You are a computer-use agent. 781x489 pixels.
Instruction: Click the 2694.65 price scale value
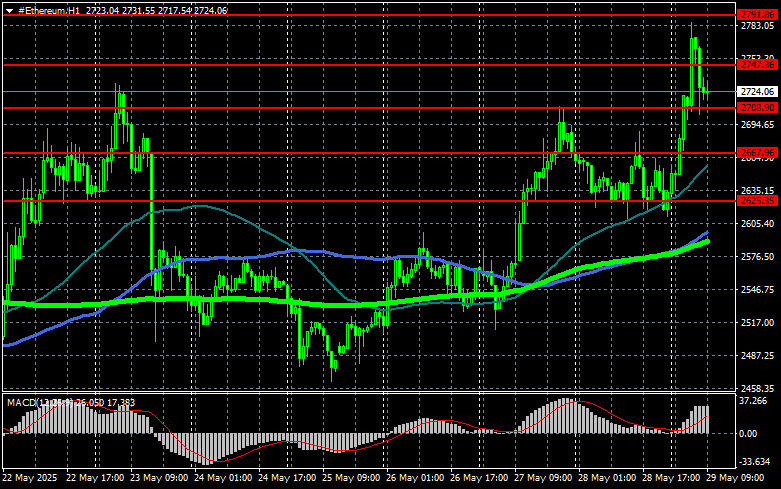coord(757,124)
